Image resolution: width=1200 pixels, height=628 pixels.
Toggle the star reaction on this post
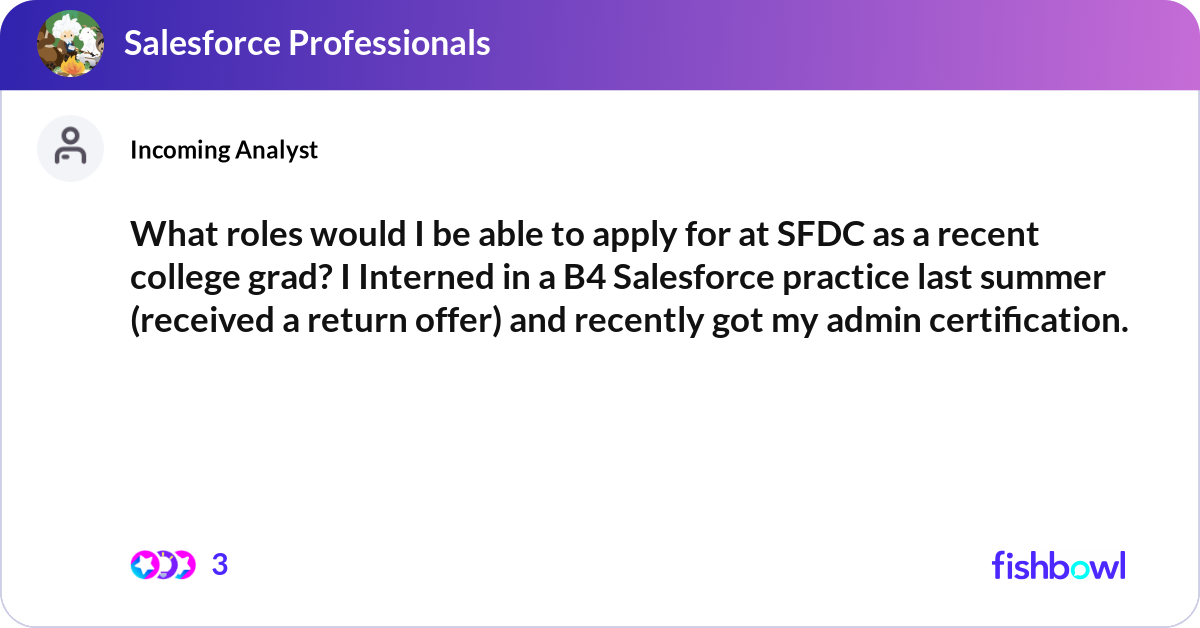[x=144, y=564]
